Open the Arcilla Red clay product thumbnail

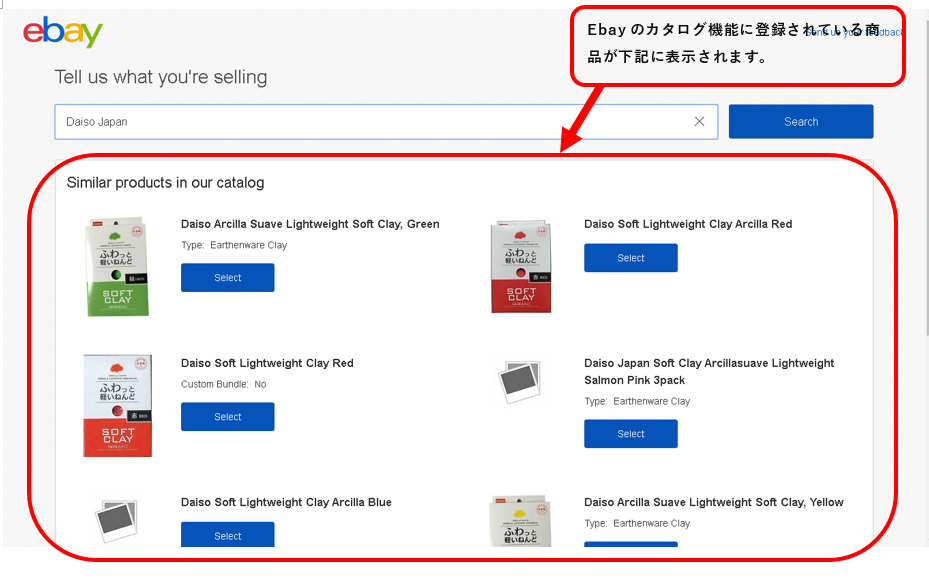click(x=521, y=267)
